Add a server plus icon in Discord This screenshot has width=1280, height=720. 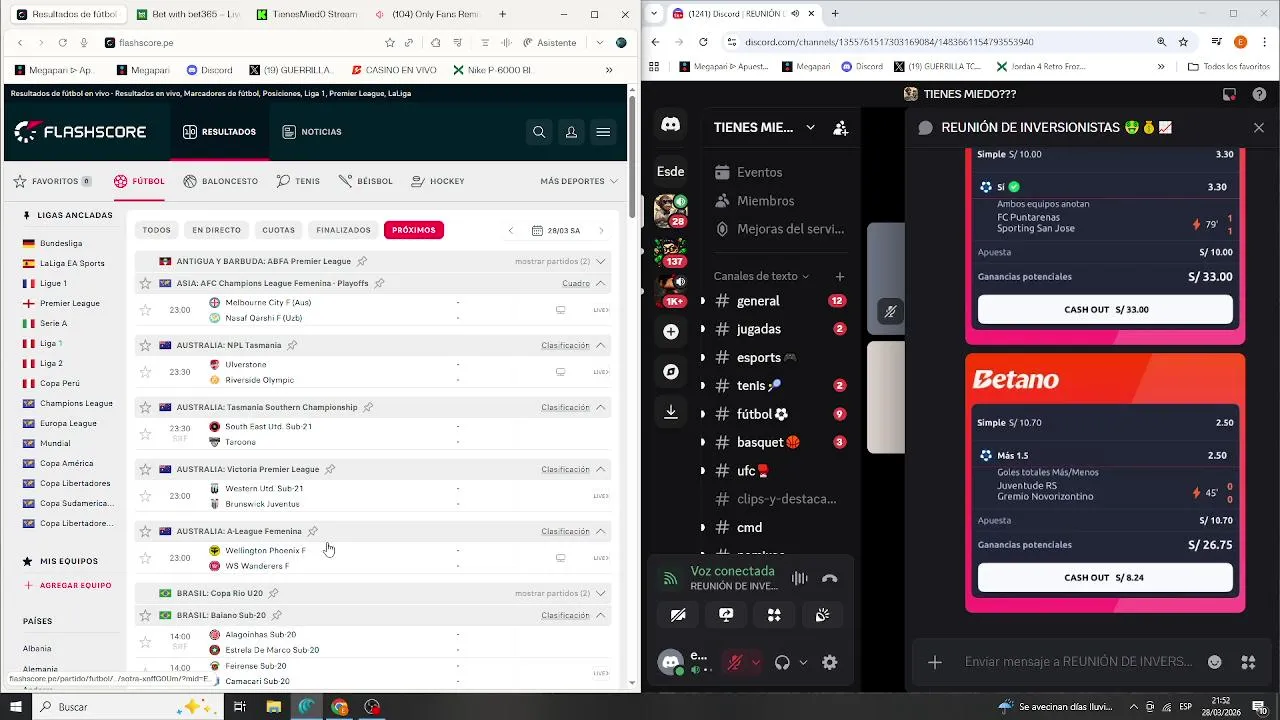point(671,331)
